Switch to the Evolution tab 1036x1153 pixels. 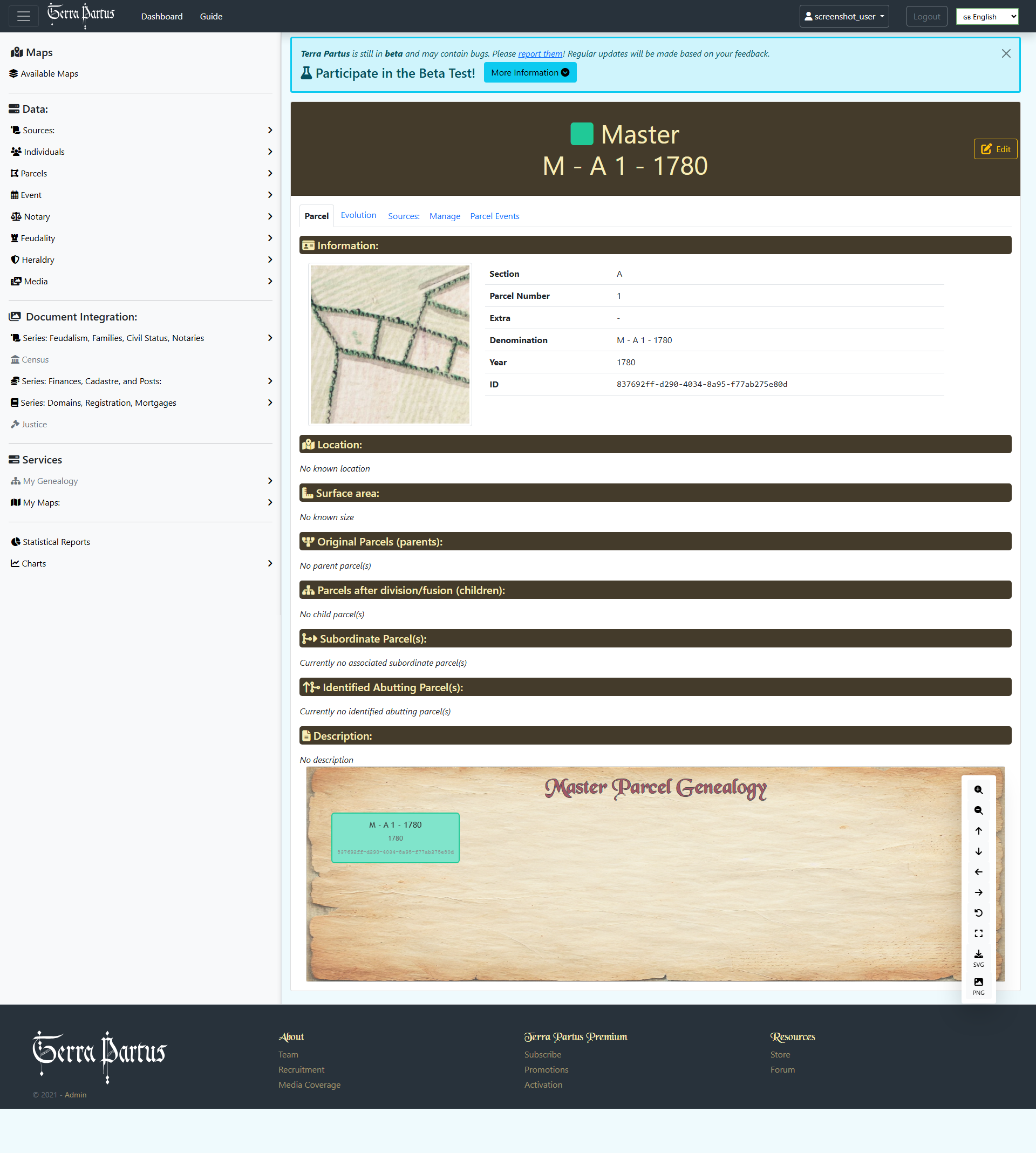click(358, 215)
